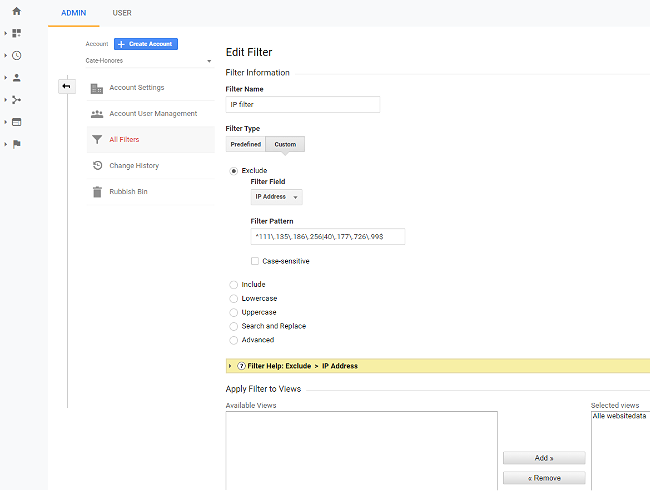Open the Audience person icon

17,78
